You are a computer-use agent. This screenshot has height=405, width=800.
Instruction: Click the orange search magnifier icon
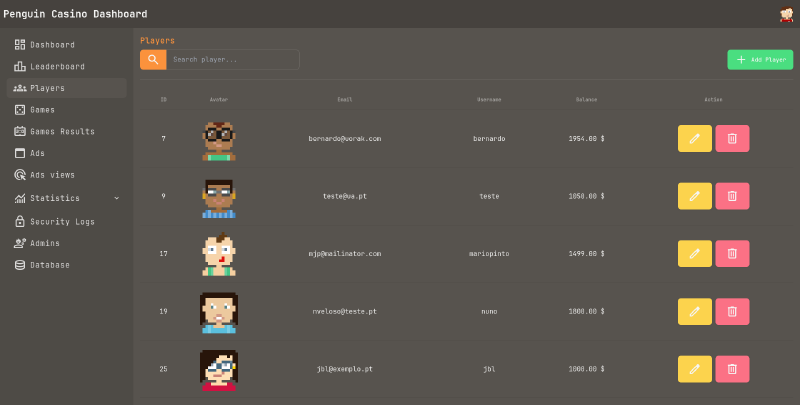click(153, 60)
